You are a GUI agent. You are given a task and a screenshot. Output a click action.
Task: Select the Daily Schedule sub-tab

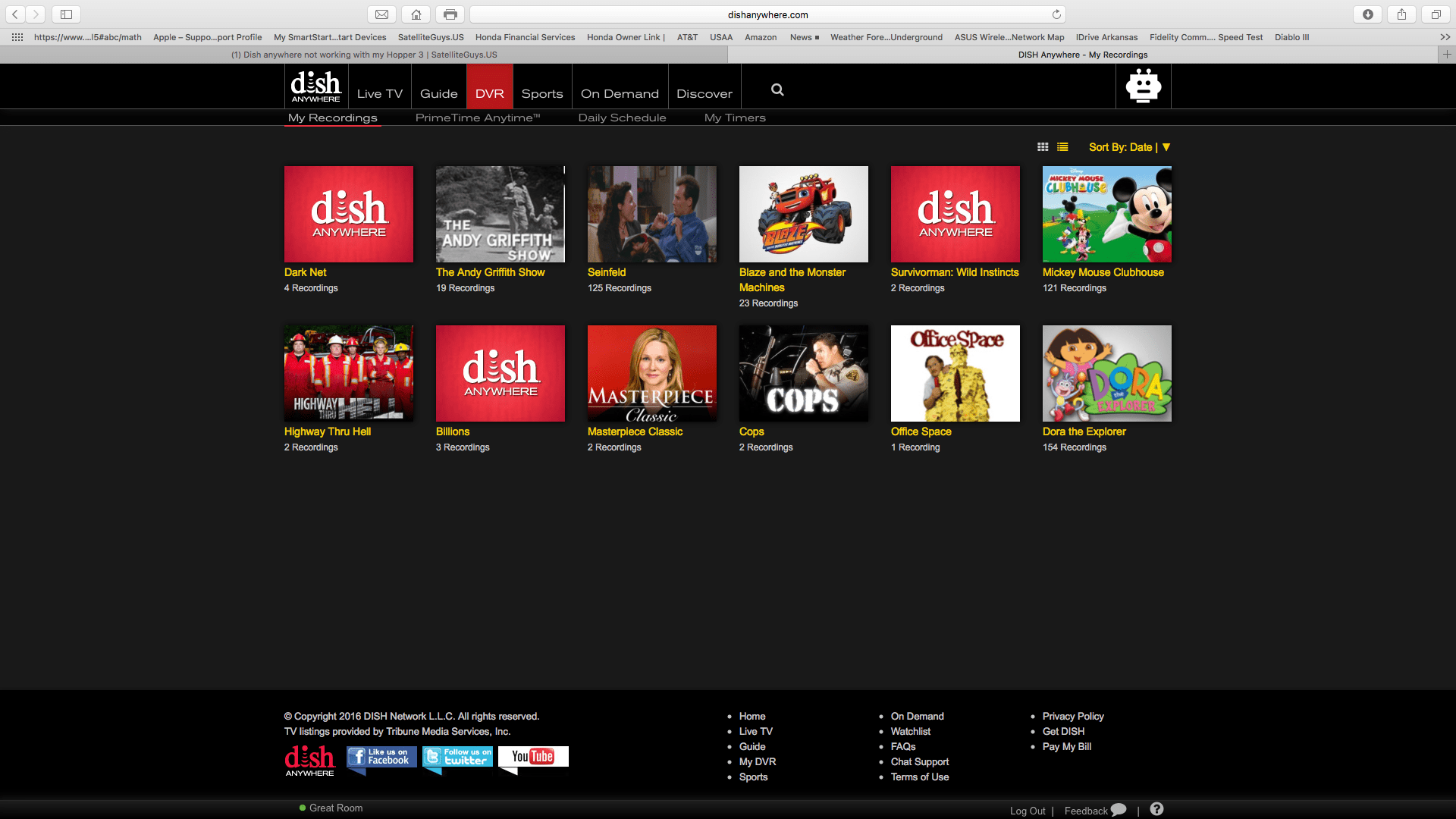(622, 118)
